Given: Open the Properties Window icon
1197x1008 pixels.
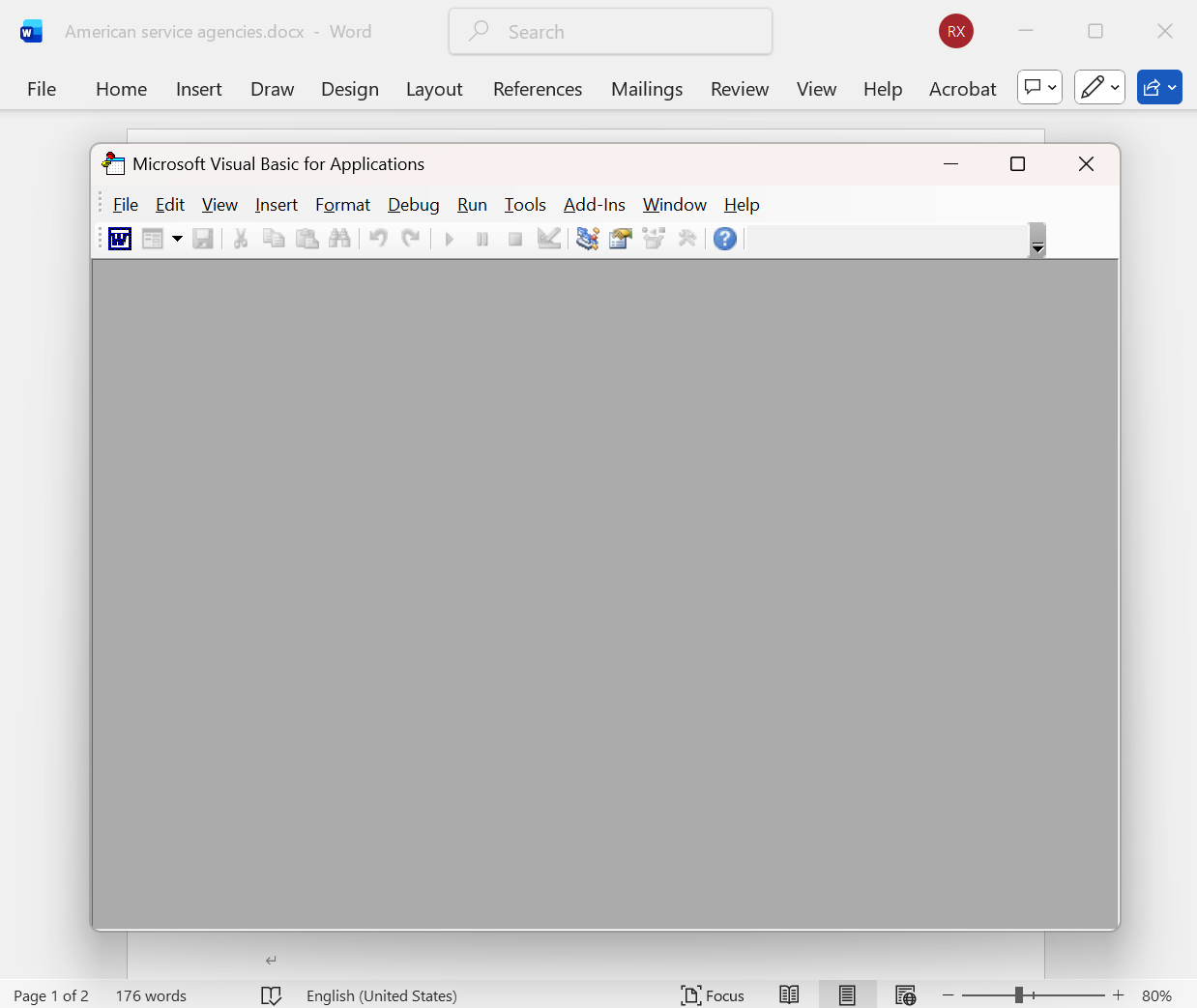Looking at the screenshot, I should pyautogui.click(x=619, y=239).
